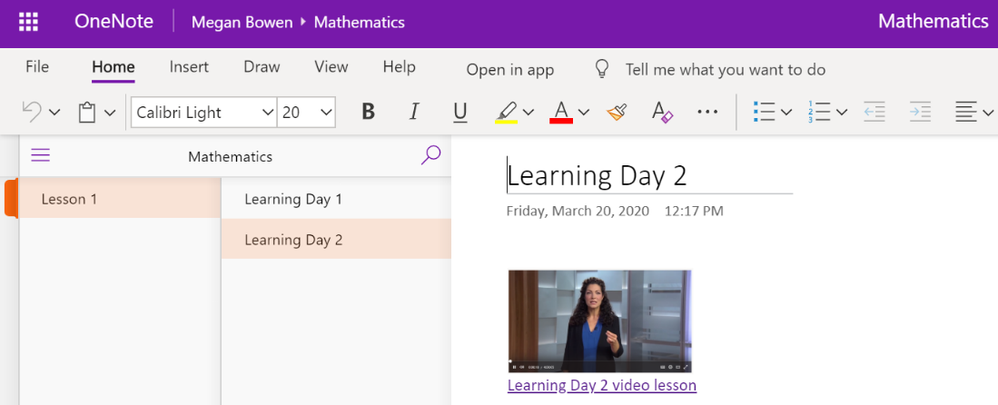The height and width of the screenshot is (405, 998).
Task: Insert a bulleted list
Action: [764, 112]
